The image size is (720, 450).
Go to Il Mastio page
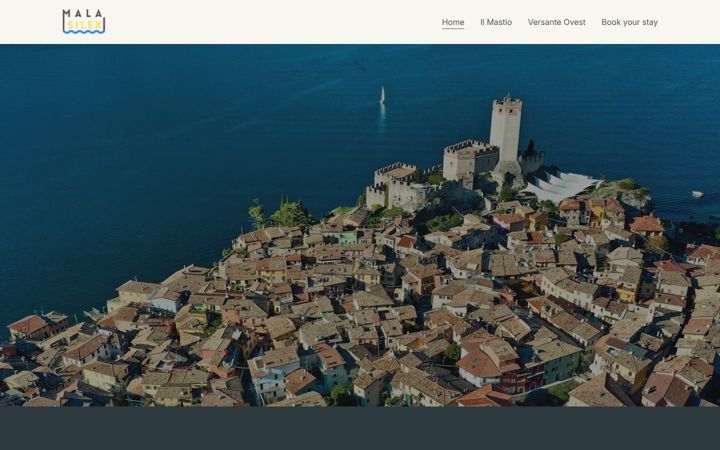(x=496, y=22)
